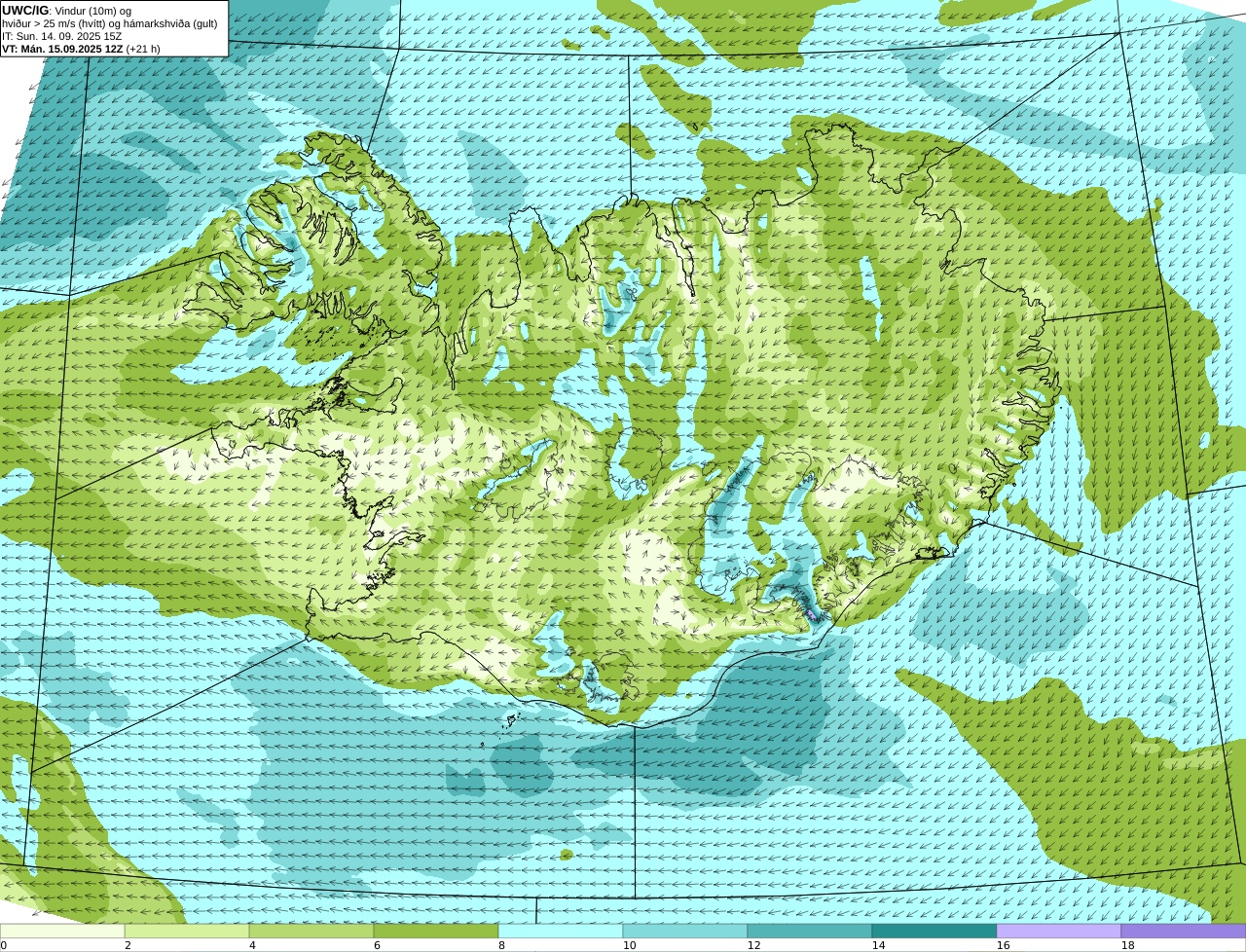Click the 8–10 m/s pale cyan legend swatch
The image size is (1246, 952).
(561, 931)
